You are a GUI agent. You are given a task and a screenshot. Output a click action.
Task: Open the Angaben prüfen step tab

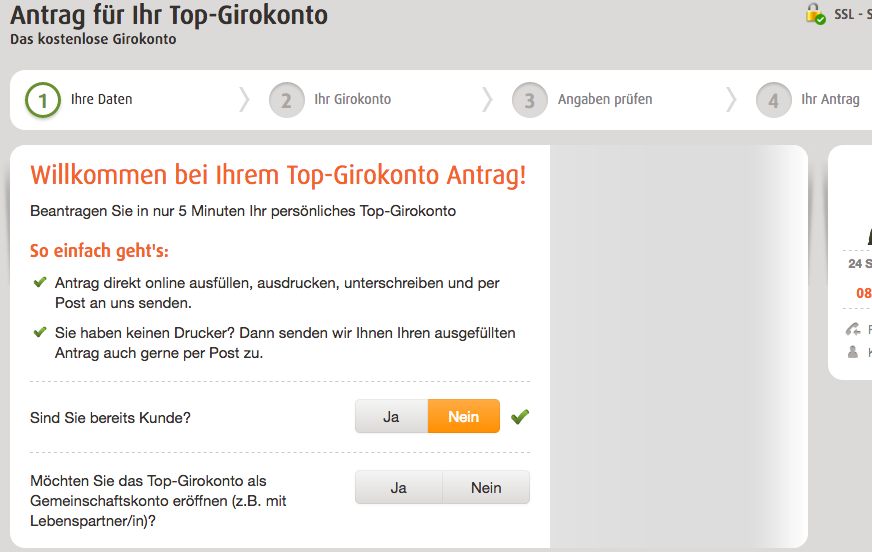605,100
